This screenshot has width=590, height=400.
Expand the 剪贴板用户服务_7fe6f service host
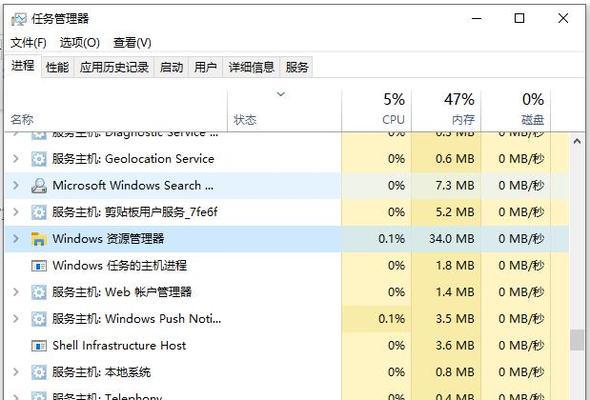tap(15, 212)
